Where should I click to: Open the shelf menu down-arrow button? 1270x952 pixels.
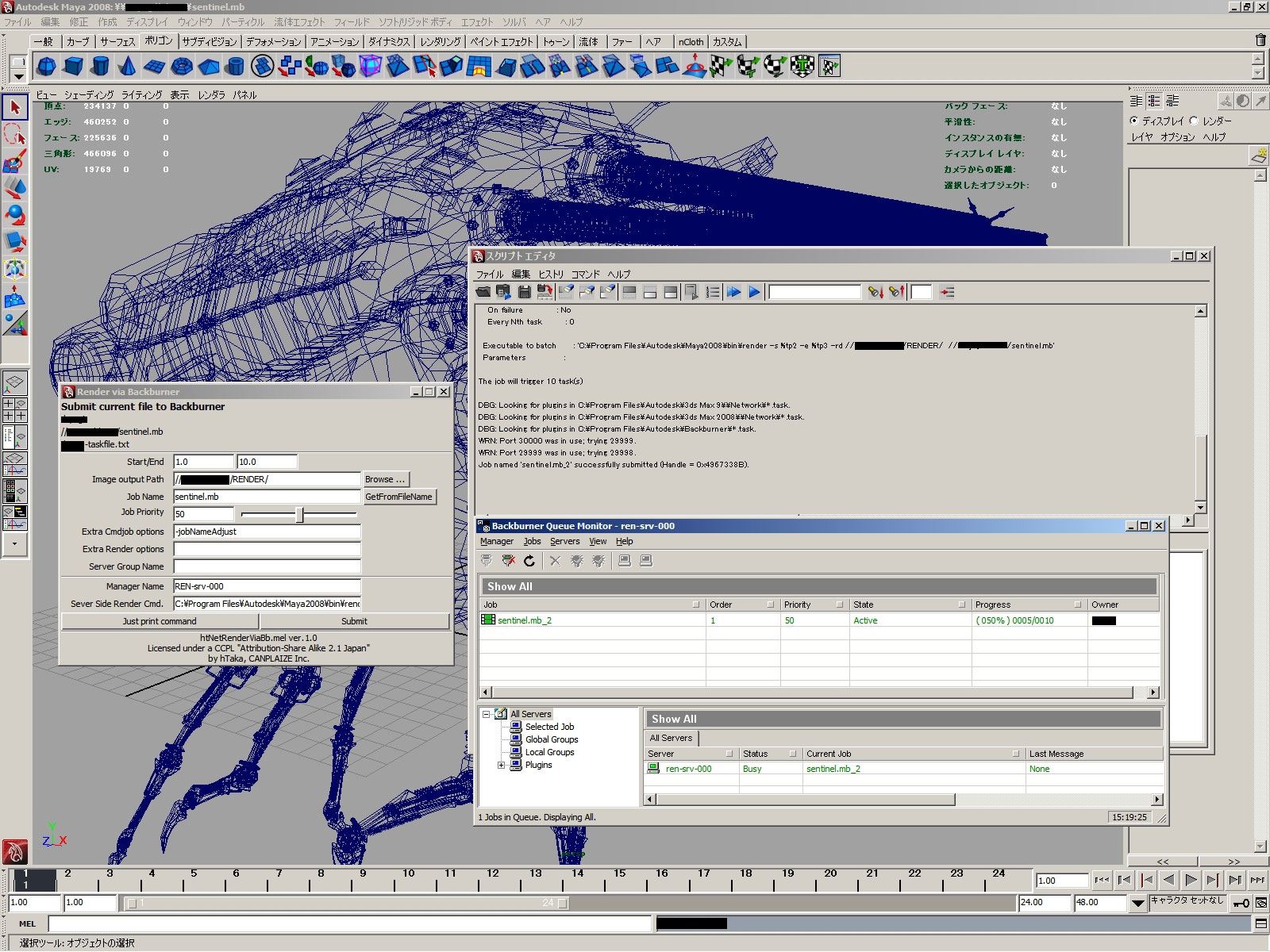tap(18, 77)
